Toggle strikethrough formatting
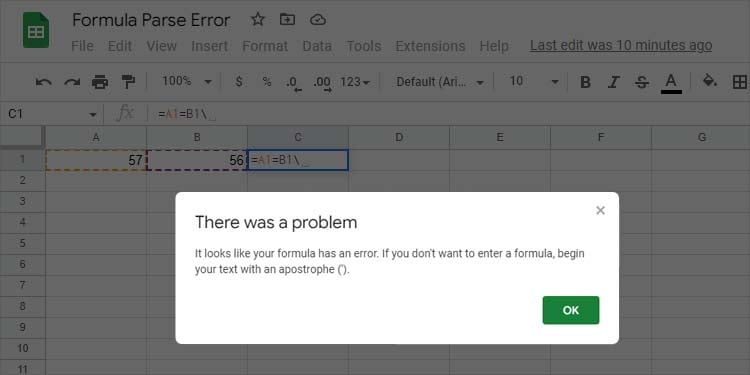 coord(642,82)
